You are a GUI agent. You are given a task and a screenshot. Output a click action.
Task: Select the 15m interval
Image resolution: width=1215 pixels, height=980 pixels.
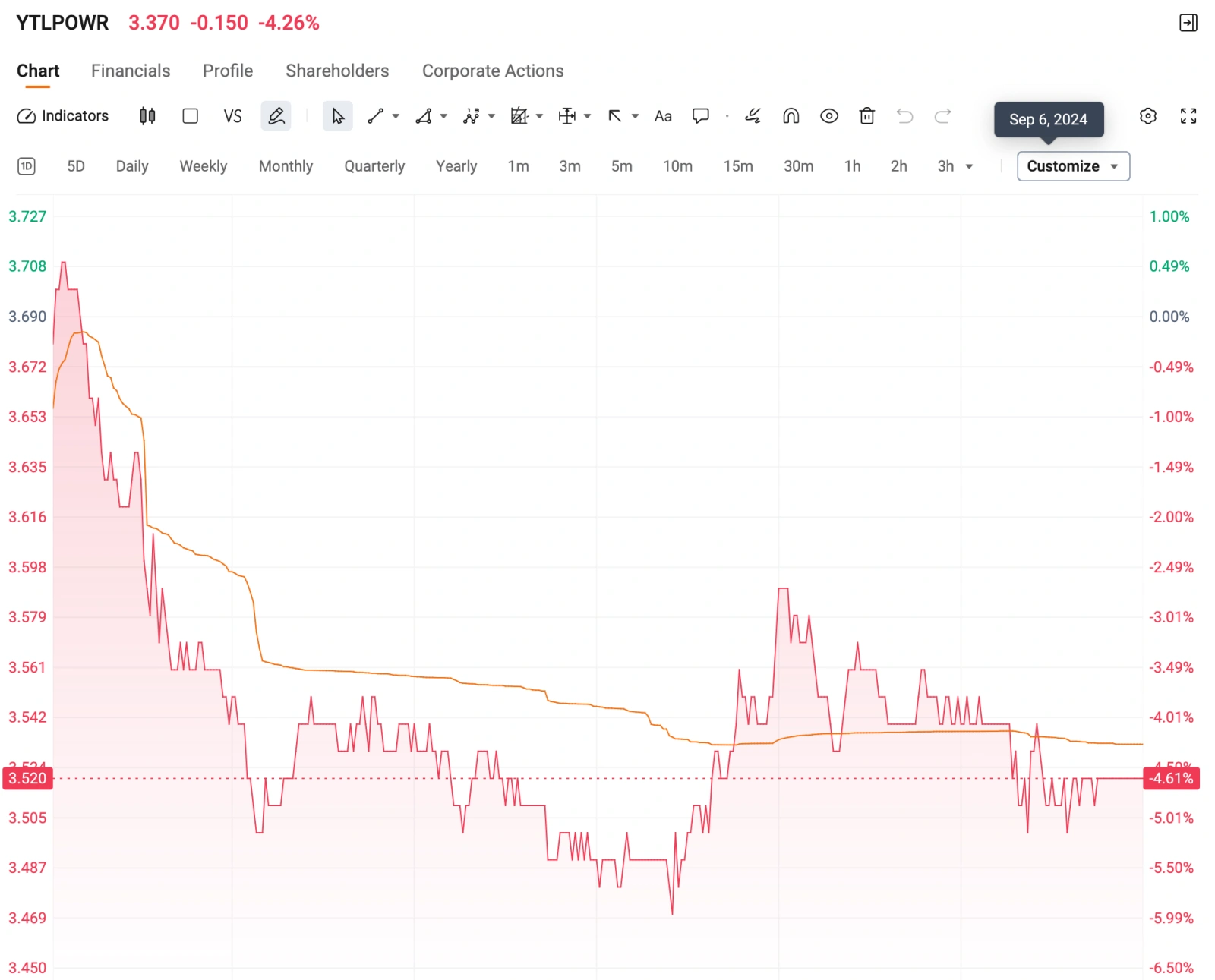pyautogui.click(x=738, y=166)
